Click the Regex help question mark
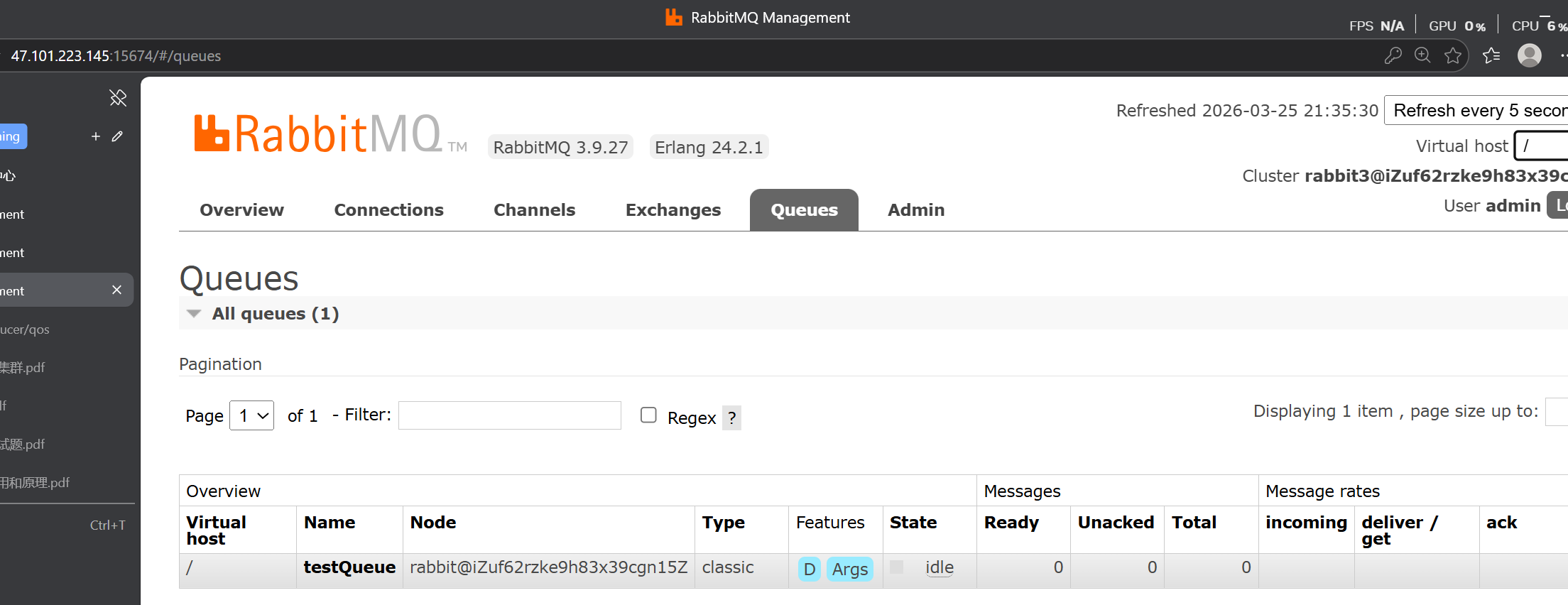 click(x=732, y=418)
